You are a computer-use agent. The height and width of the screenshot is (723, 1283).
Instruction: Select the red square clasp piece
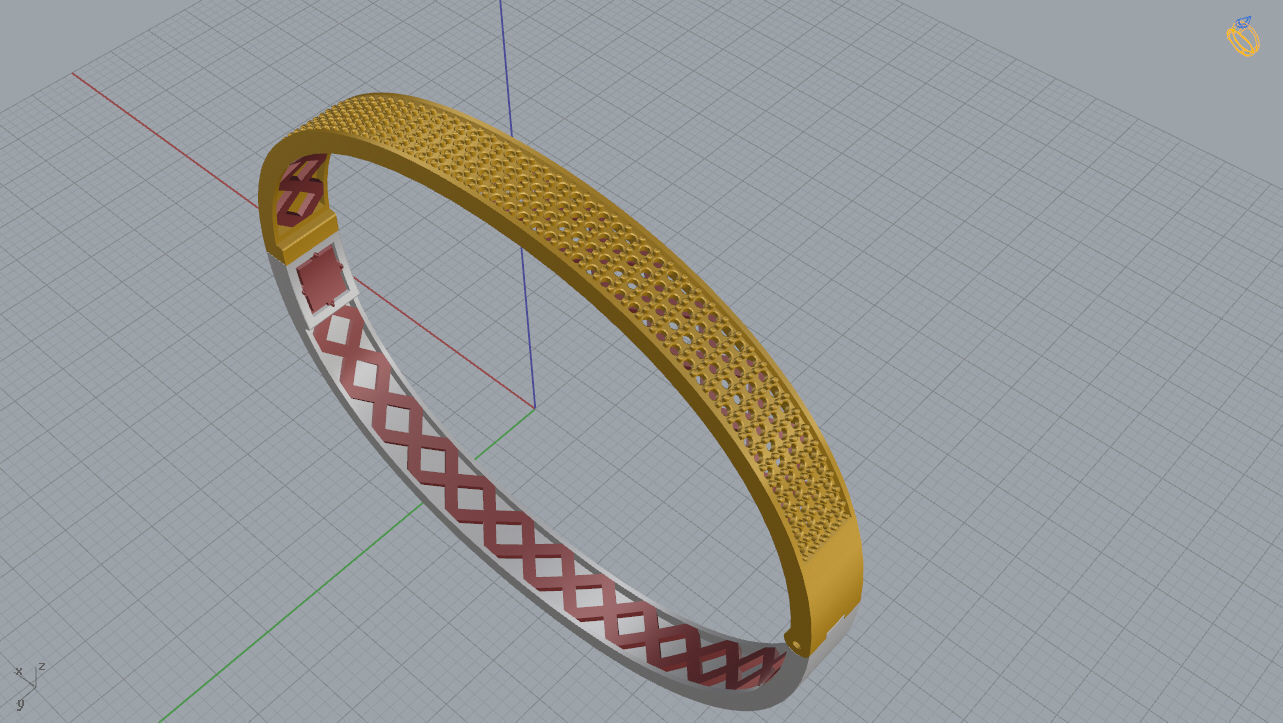[322, 280]
